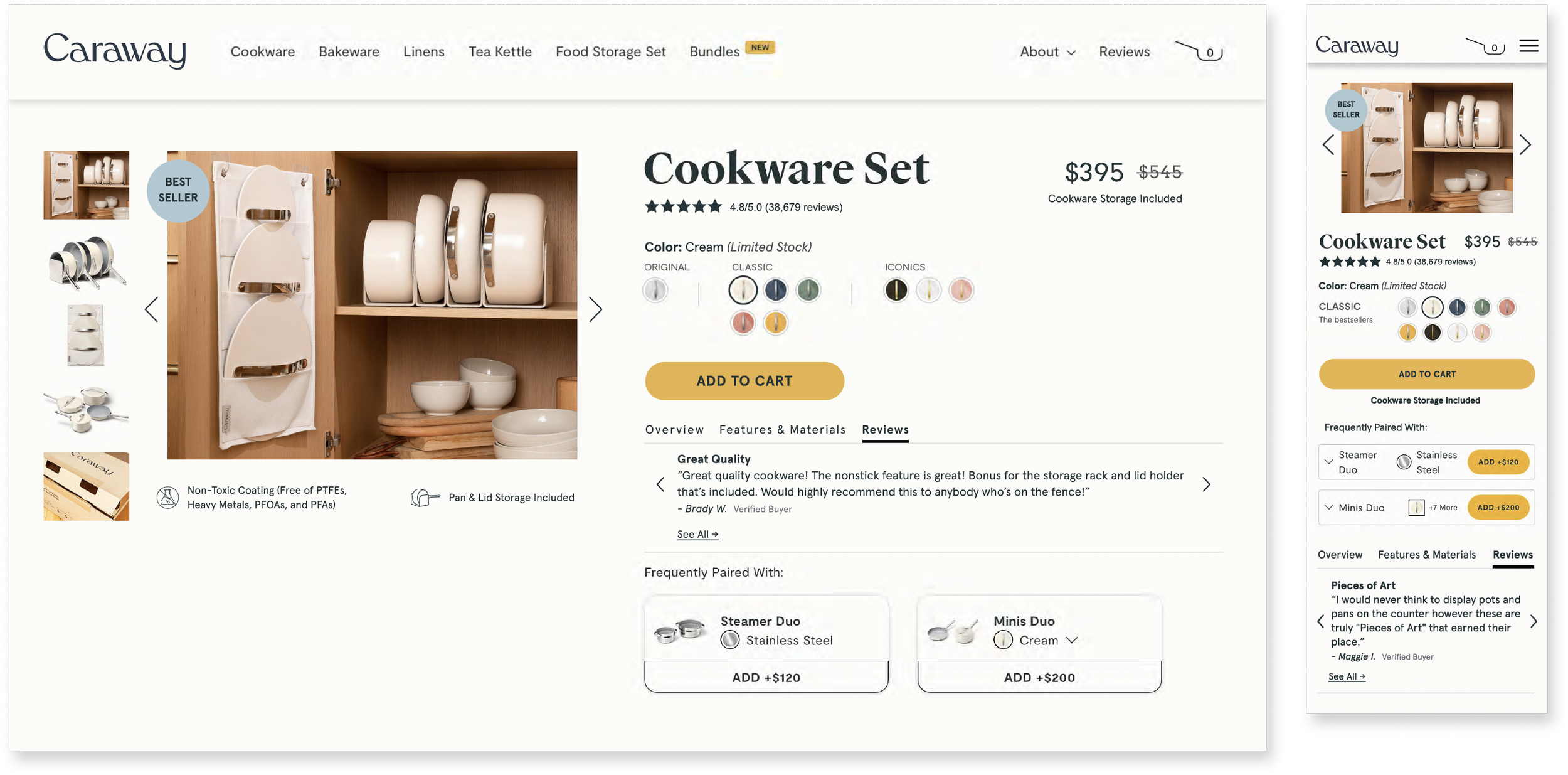
Task: Open the desktop shopping cart icon
Action: pos(1199,51)
